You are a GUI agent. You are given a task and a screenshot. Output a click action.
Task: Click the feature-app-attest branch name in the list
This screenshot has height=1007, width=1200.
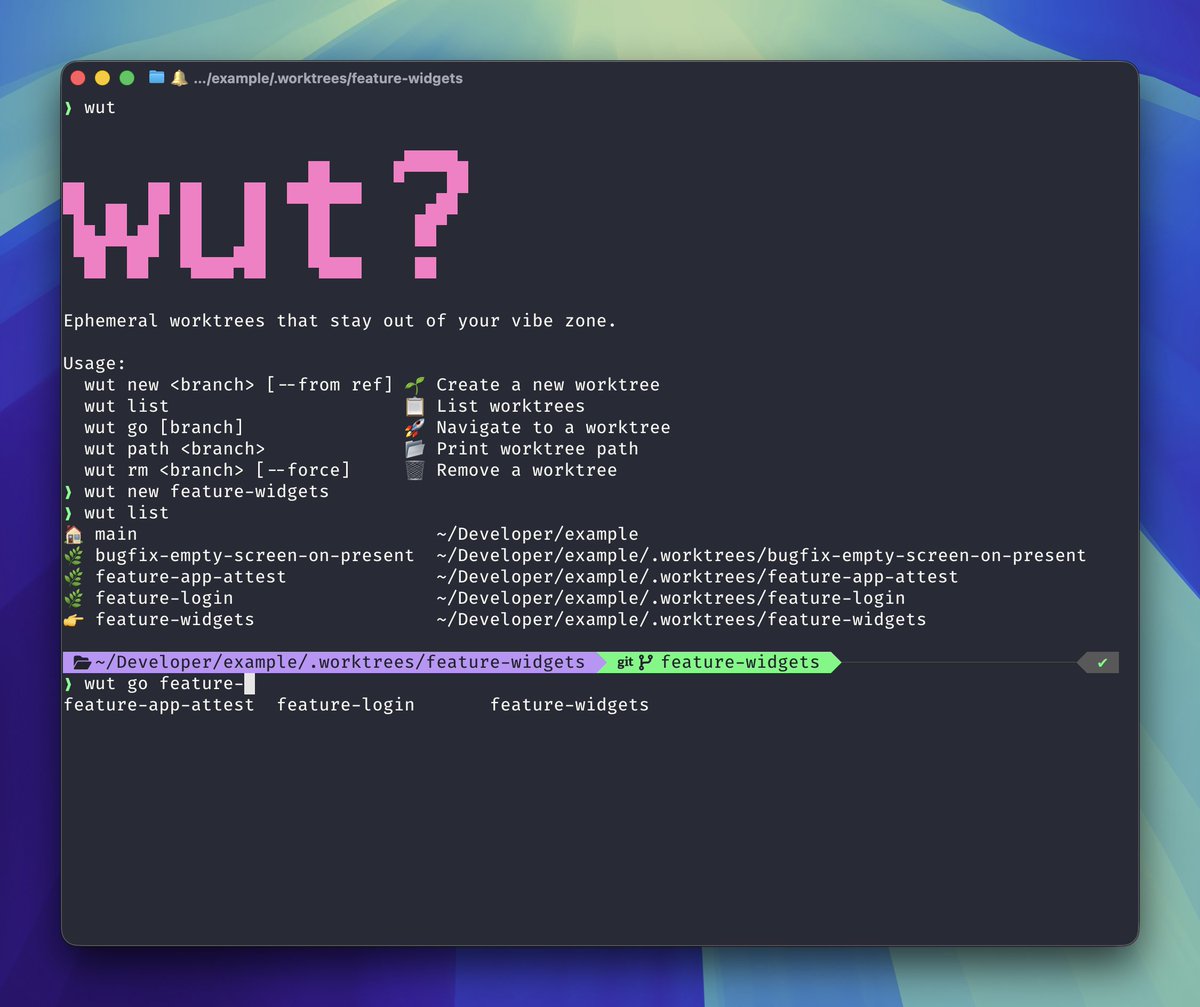(191, 577)
